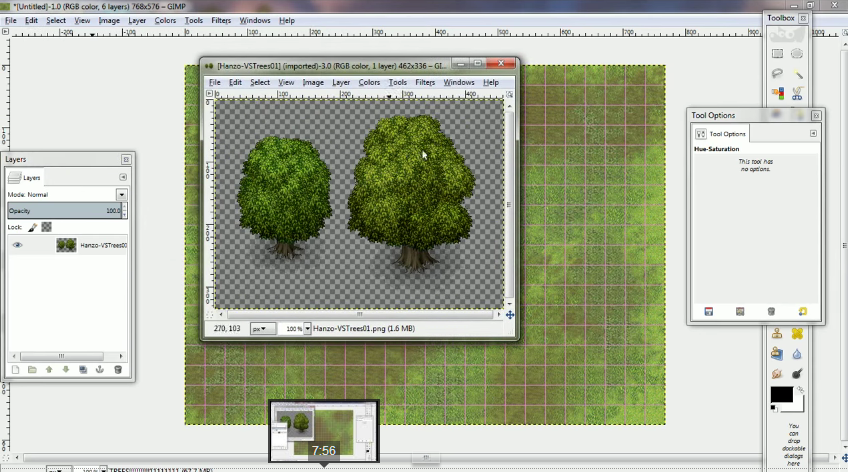
Task: Select the Dodge/Burn tool
Action: point(797,374)
